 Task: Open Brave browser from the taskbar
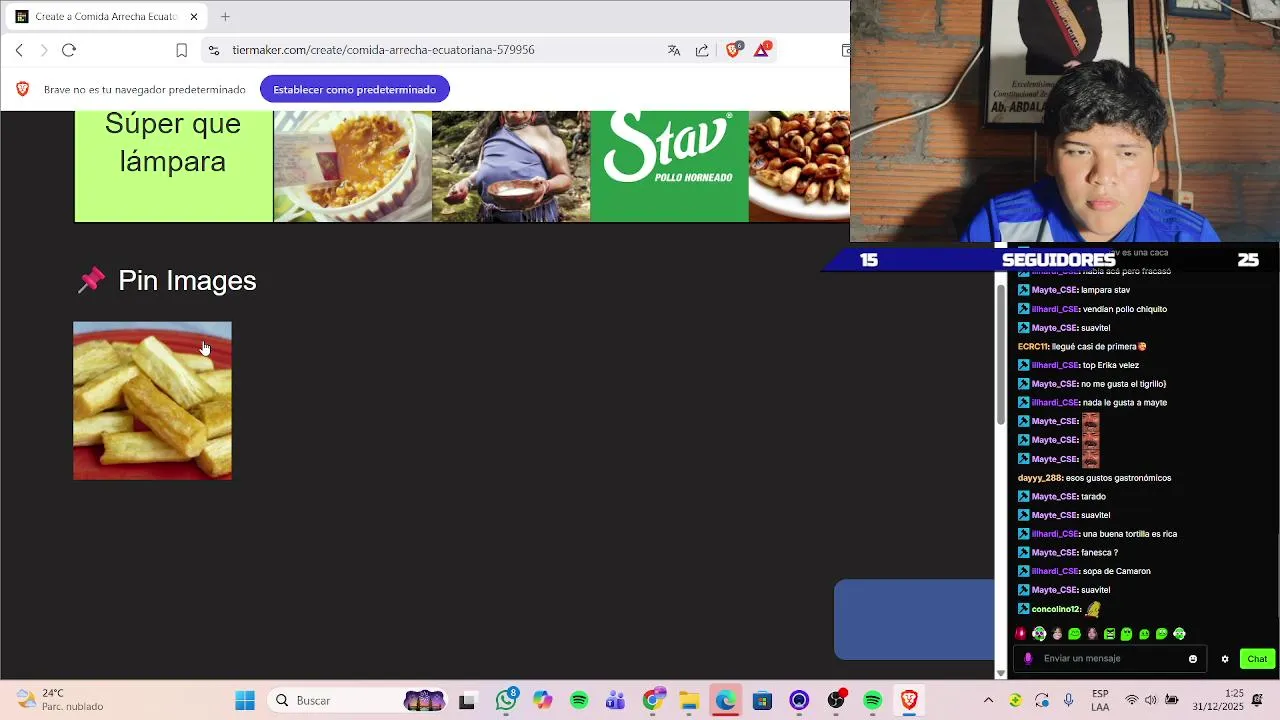[909, 700]
